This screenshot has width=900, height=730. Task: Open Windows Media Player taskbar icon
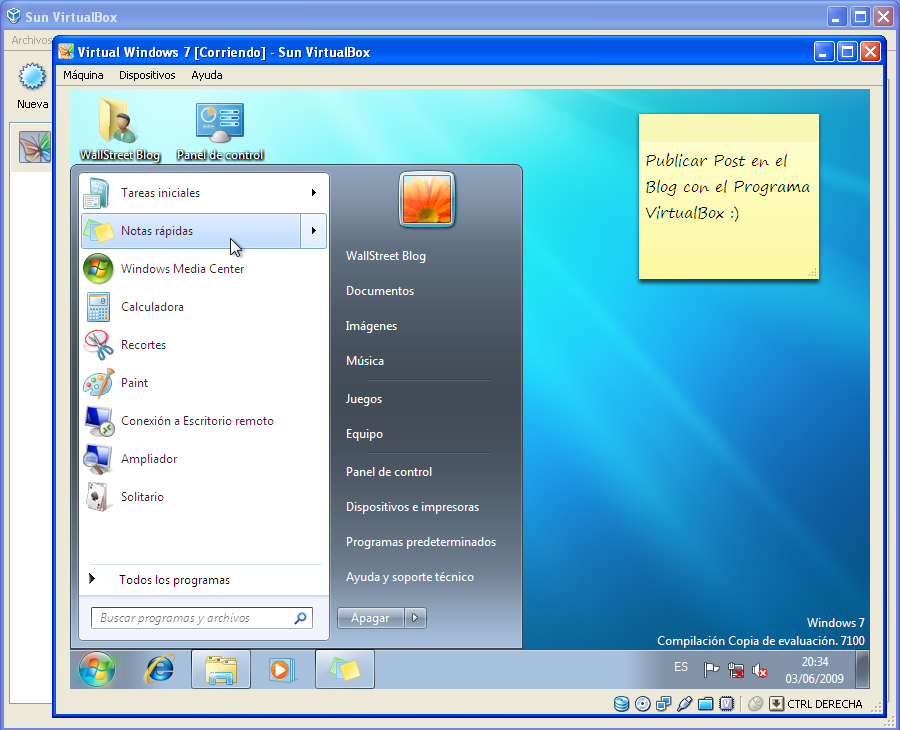point(281,669)
